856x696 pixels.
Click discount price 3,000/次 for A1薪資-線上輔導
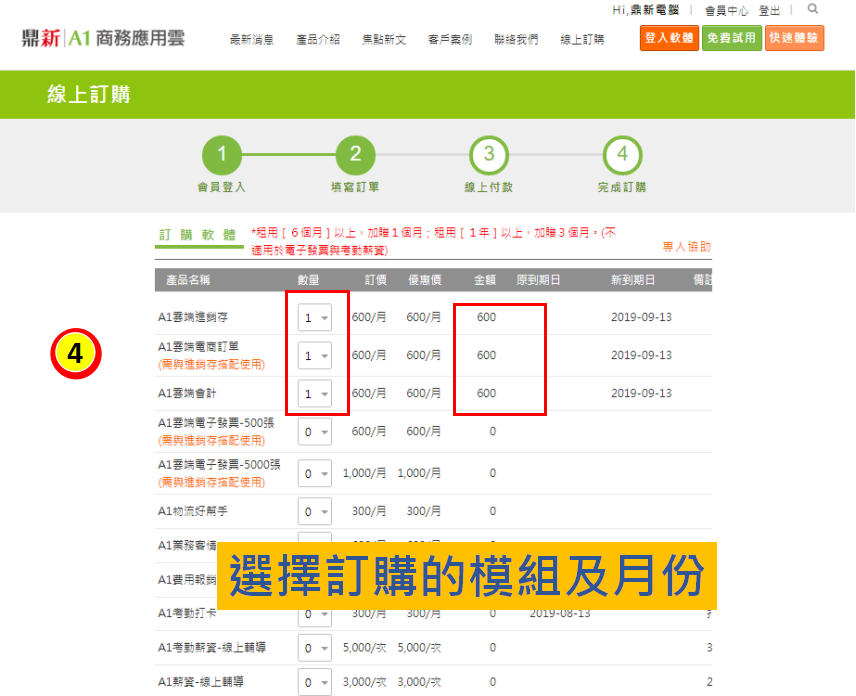[419, 682]
